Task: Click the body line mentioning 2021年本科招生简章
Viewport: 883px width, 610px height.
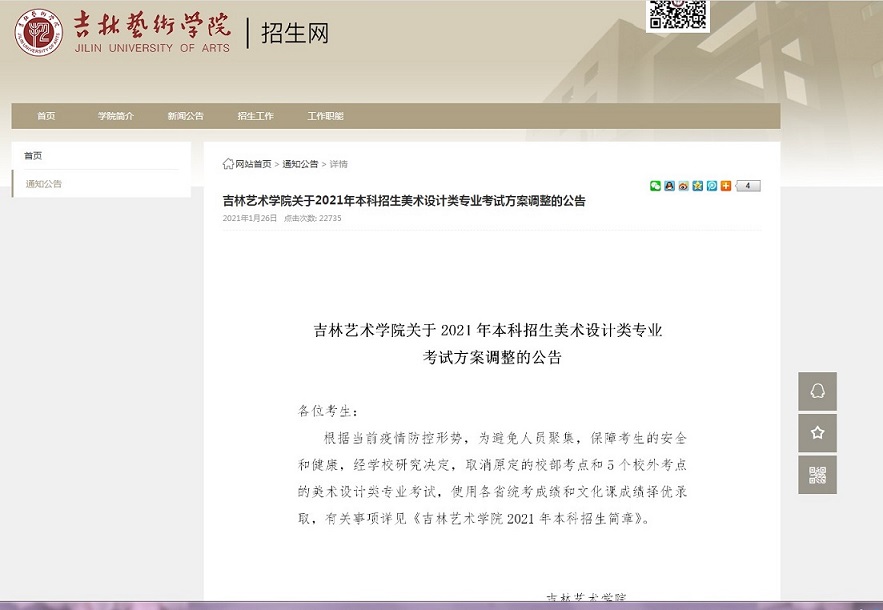Action: point(474,518)
